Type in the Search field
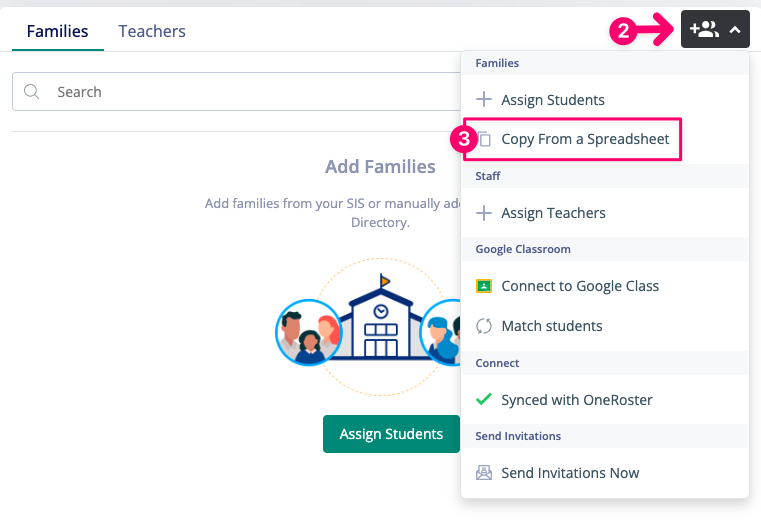The width and height of the screenshot is (761, 527). [x=250, y=92]
